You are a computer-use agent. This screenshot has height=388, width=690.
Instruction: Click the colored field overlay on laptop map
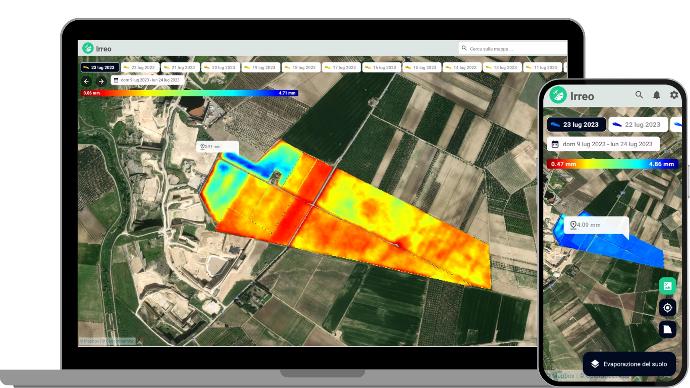point(346,216)
